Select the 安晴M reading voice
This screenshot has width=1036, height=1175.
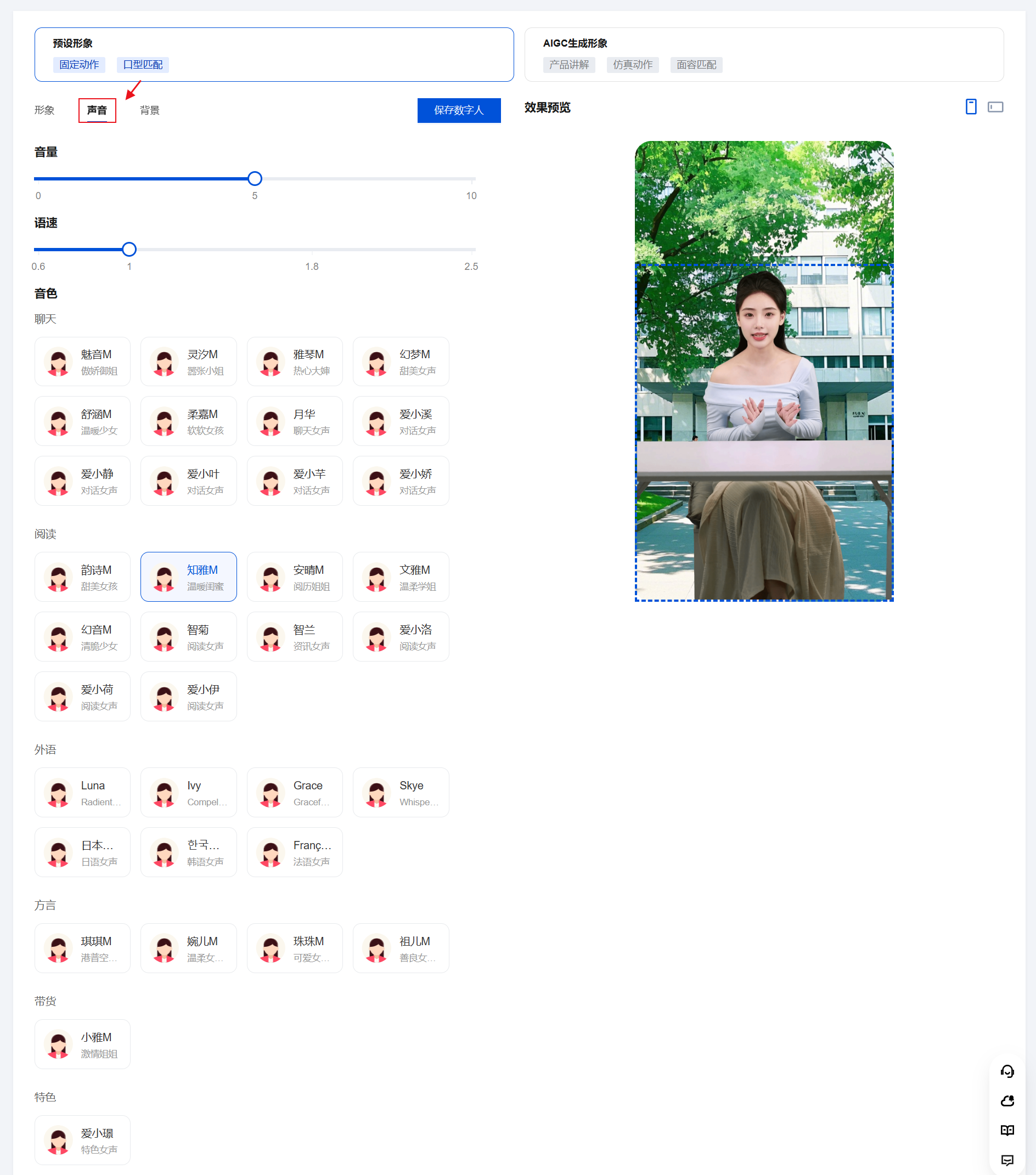coord(294,577)
